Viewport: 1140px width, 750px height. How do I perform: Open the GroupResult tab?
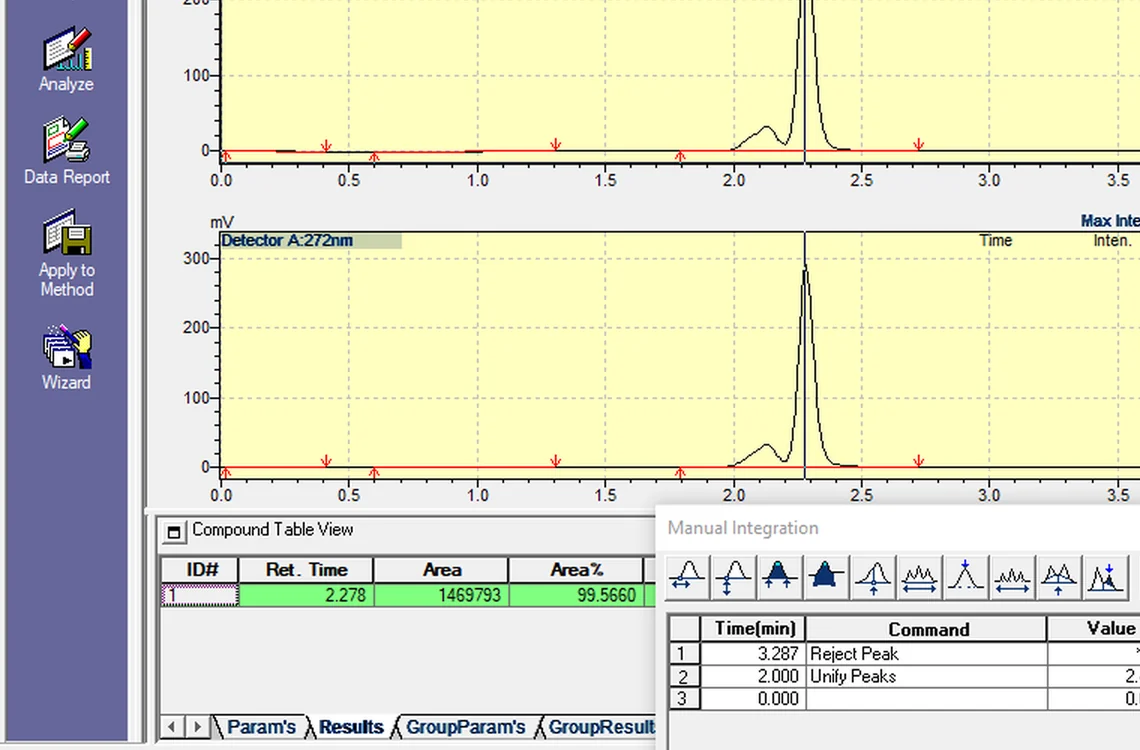pos(601,727)
